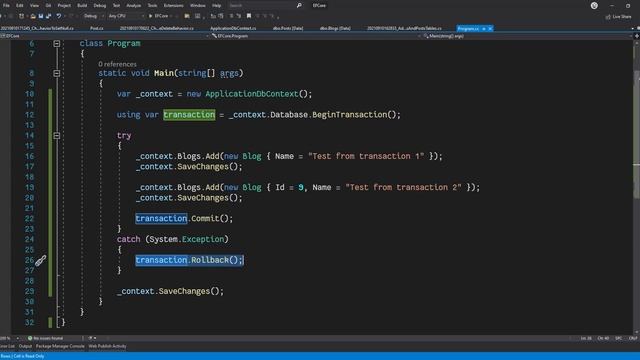Open the File menu
Screen dimensions: 640x360
(x=6, y=6)
